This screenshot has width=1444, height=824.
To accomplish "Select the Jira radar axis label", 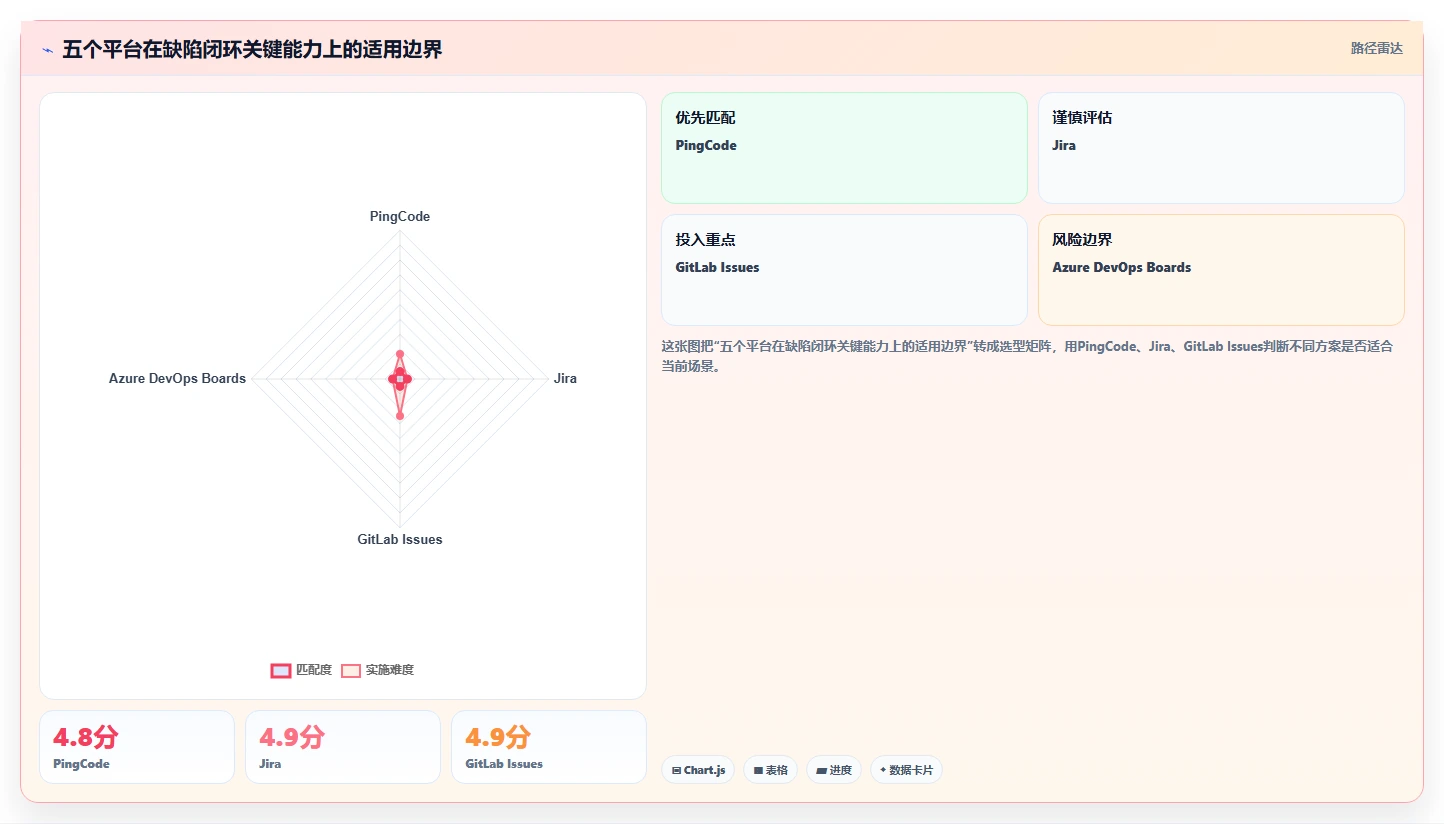I will (x=565, y=378).
